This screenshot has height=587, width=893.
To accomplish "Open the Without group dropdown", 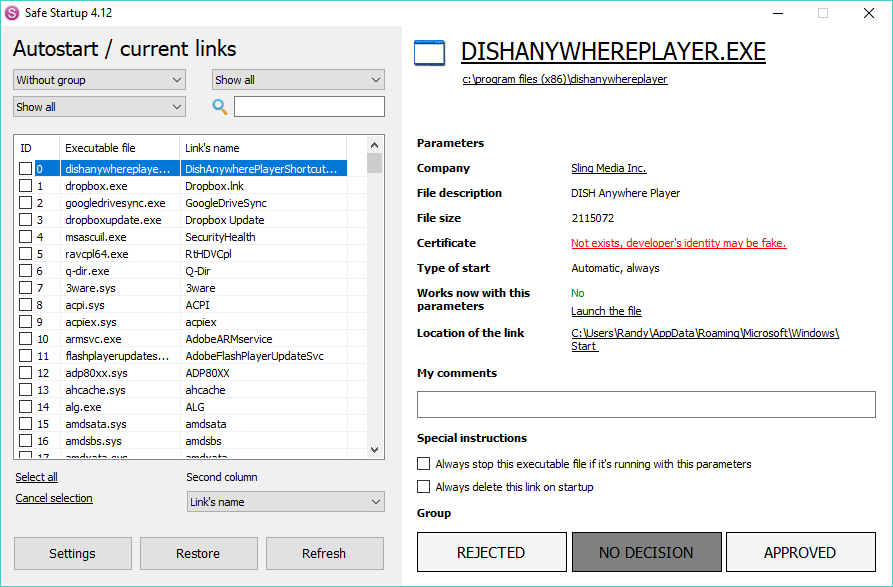I will point(99,80).
